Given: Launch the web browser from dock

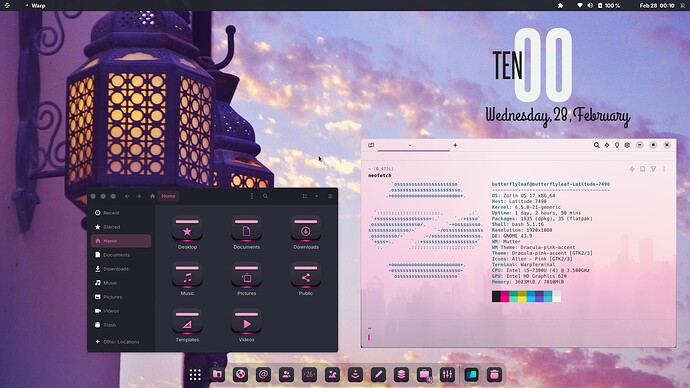Looking at the screenshot, I should (x=240, y=375).
